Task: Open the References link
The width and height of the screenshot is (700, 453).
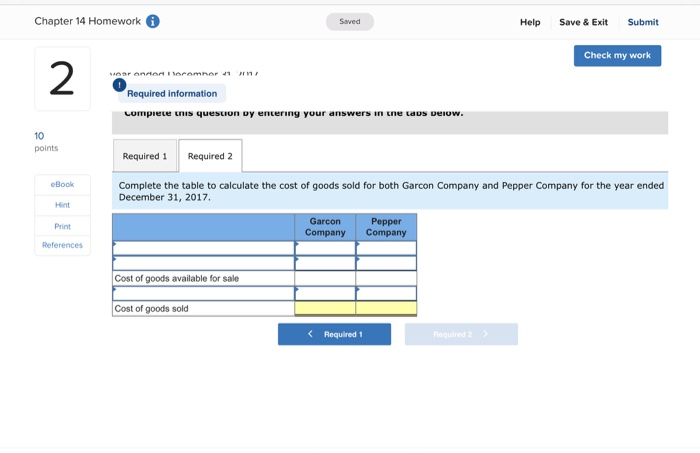Action: 62,245
